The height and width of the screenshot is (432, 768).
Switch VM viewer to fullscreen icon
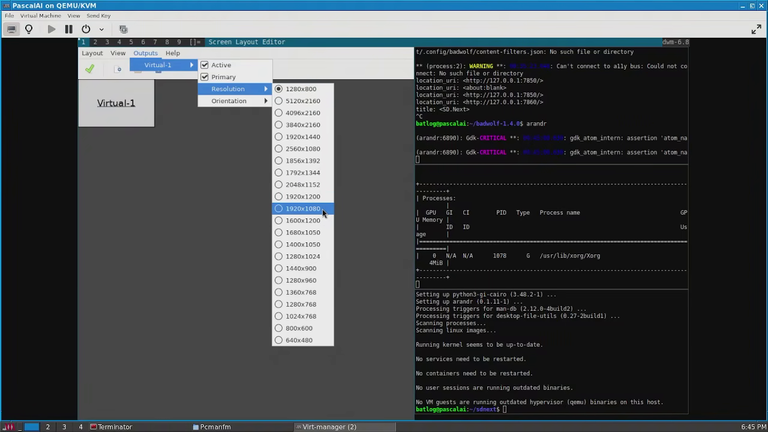click(756, 29)
